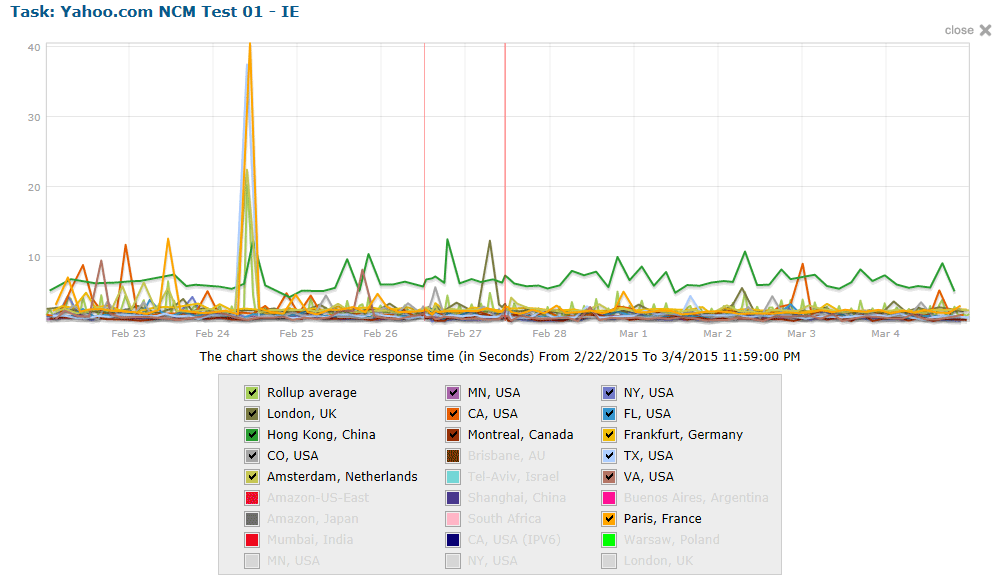Screen dimensions: 1000x580
Task: Click the Mar 4 axis label
Action: click(885, 333)
